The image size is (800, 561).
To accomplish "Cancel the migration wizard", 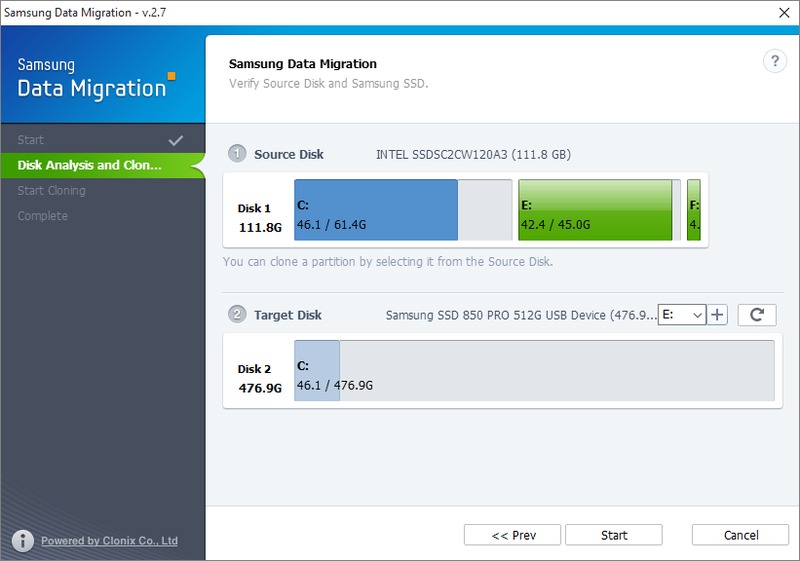I will [x=740, y=535].
